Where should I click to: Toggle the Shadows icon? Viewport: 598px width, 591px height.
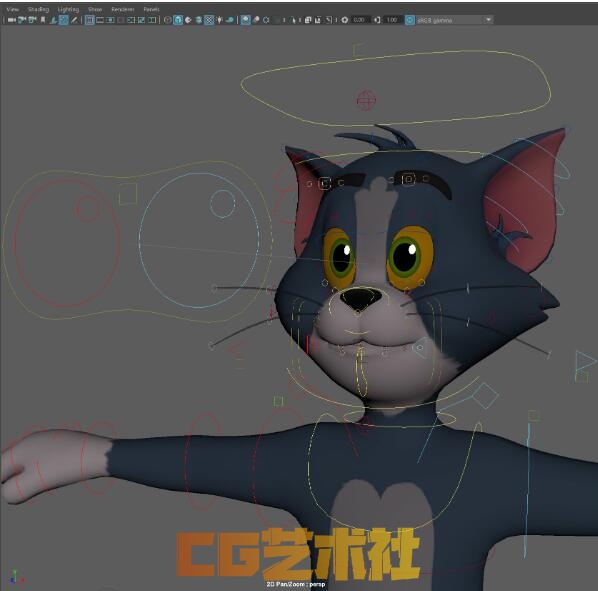pyautogui.click(x=230, y=20)
